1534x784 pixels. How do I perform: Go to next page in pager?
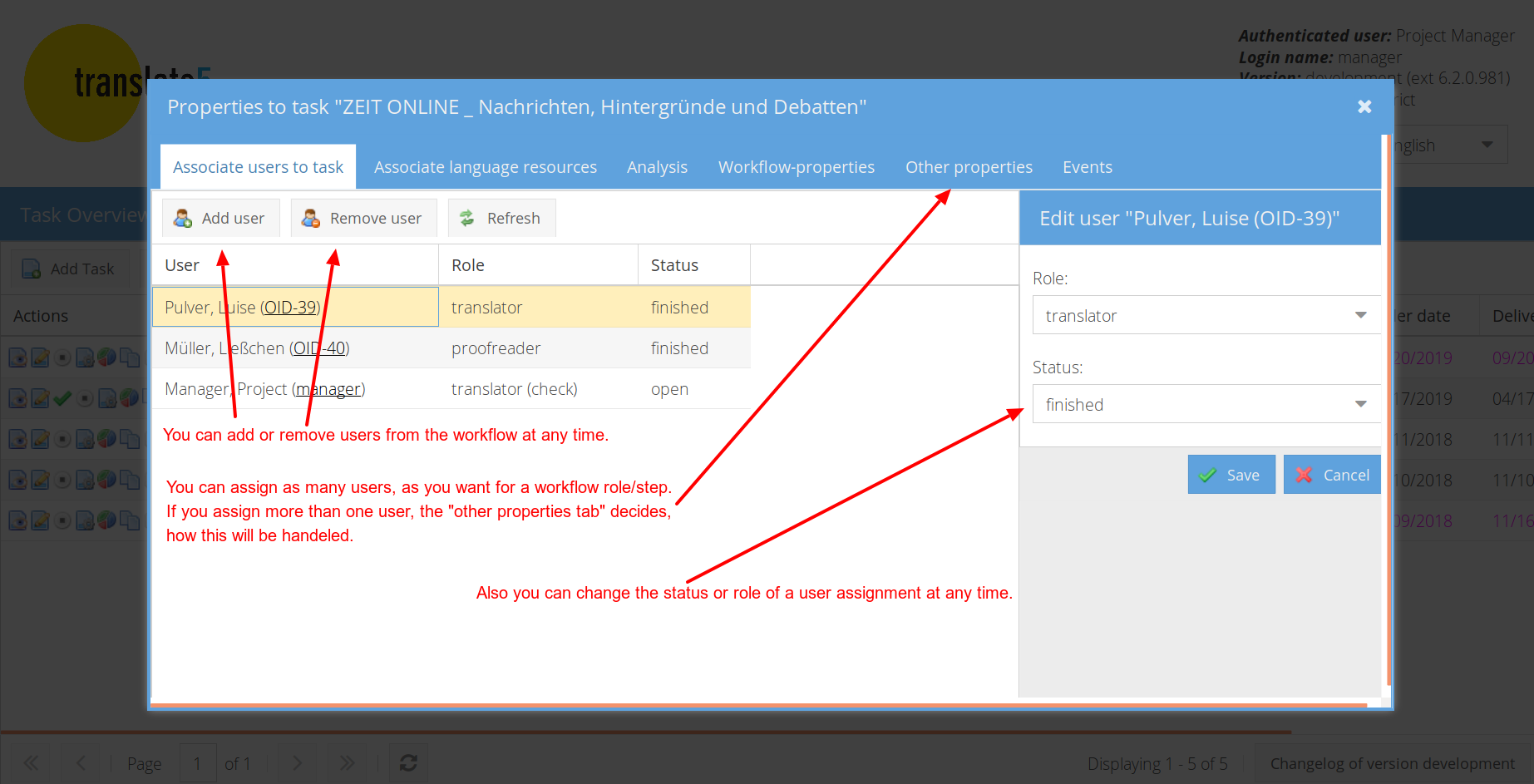tap(297, 762)
